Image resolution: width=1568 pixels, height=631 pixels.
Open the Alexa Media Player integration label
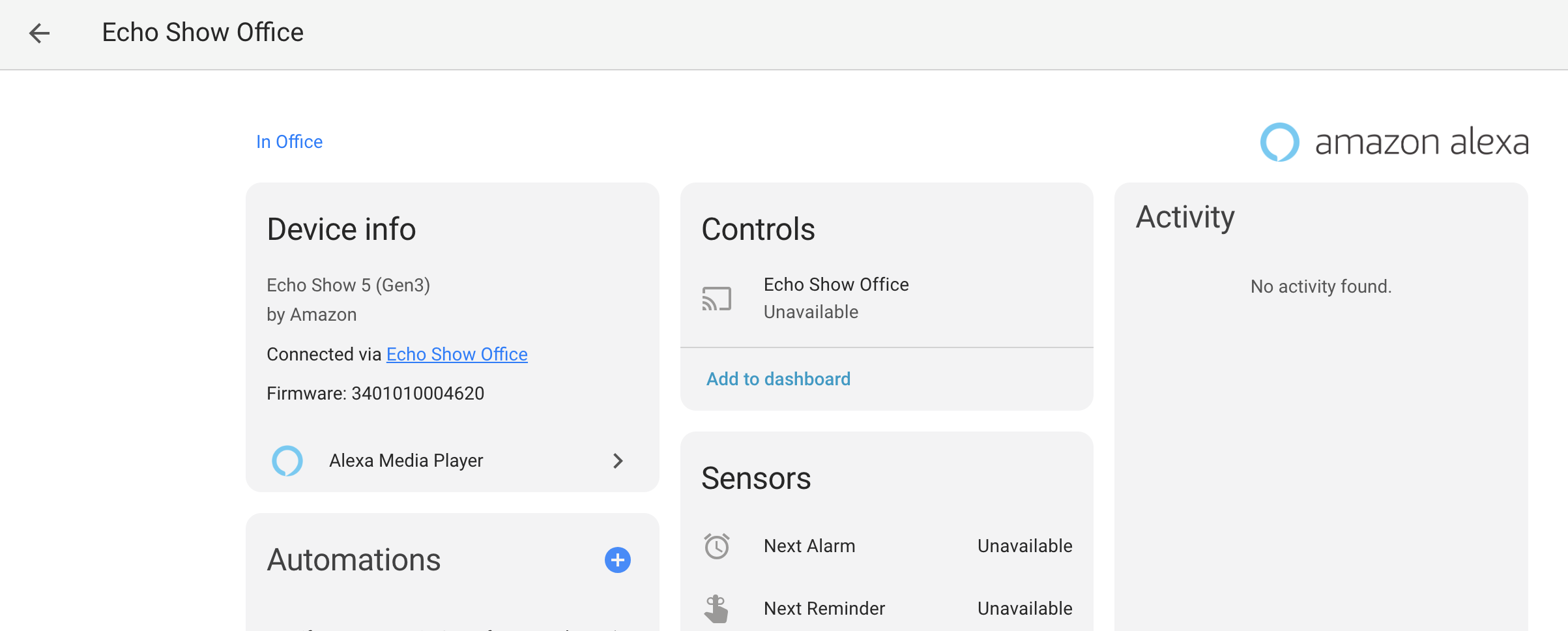(x=406, y=461)
